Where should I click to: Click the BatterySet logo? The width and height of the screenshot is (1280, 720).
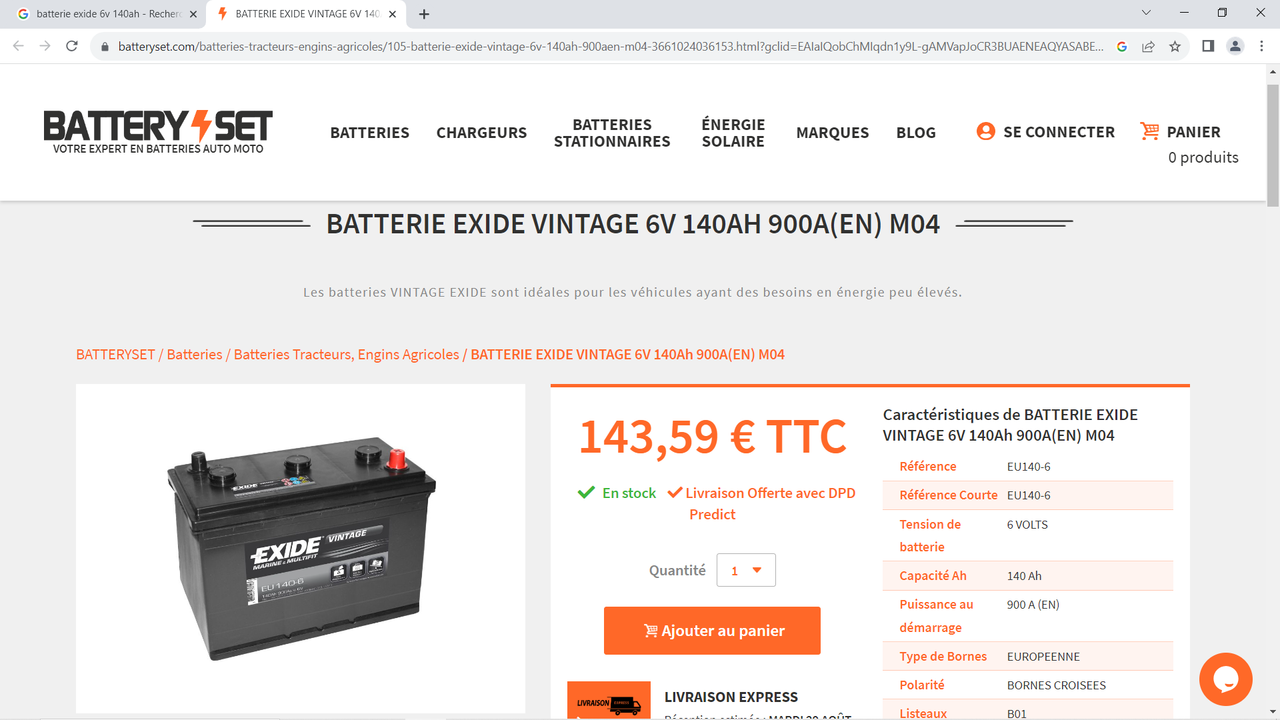pyautogui.click(x=158, y=132)
